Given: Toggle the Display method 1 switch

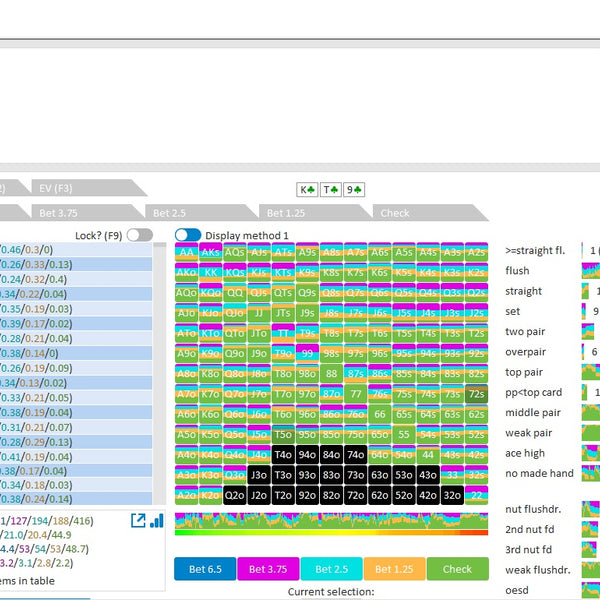Looking at the screenshot, I should tap(187, 235).
